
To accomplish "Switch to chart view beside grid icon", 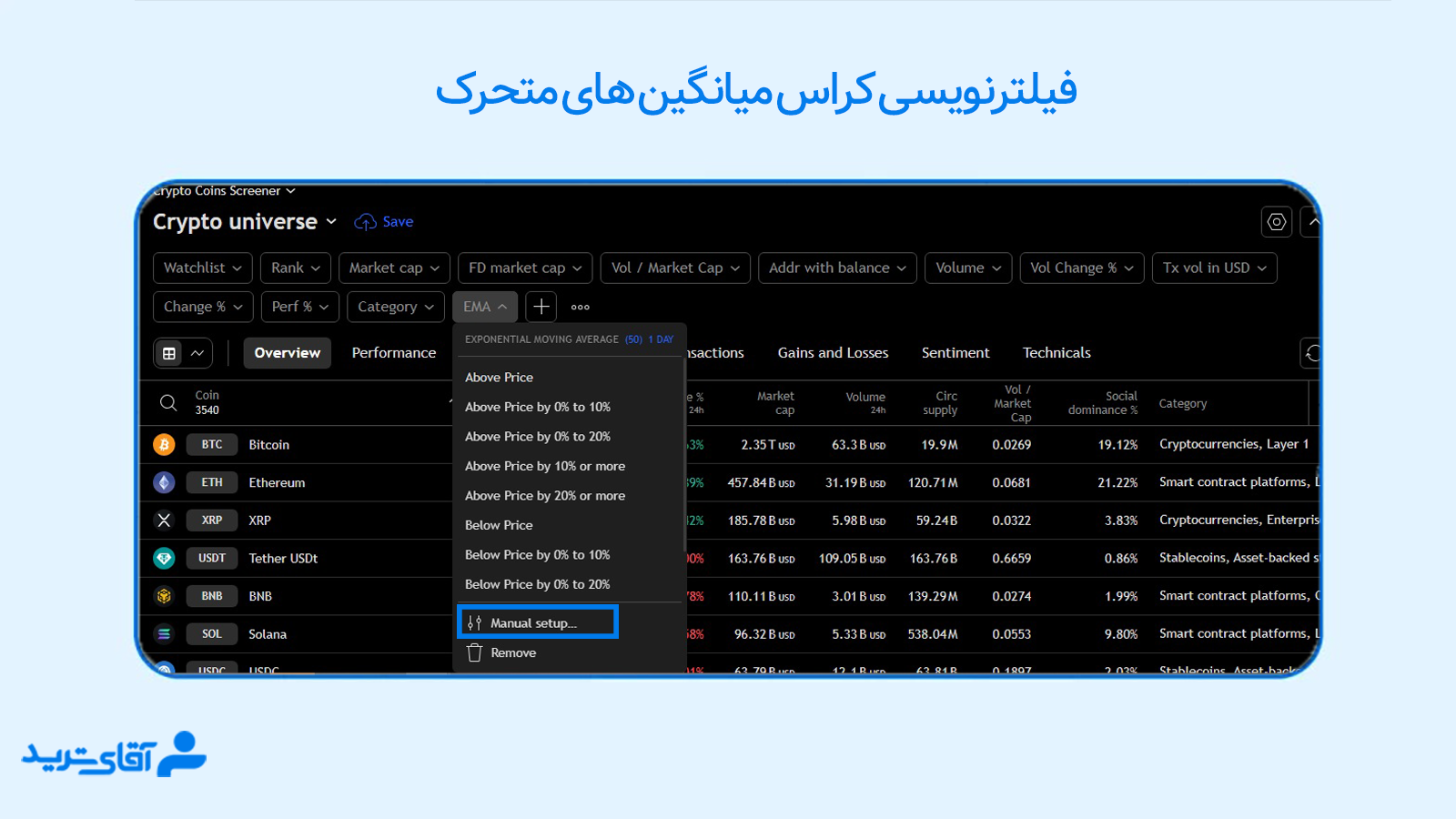I will [x=197, y=353].
